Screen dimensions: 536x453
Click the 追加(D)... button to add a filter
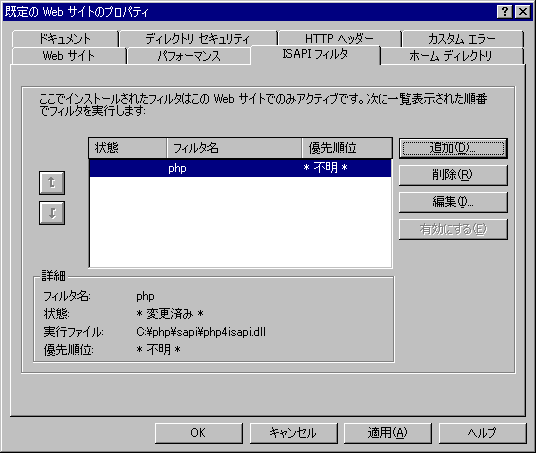(453, 148)
